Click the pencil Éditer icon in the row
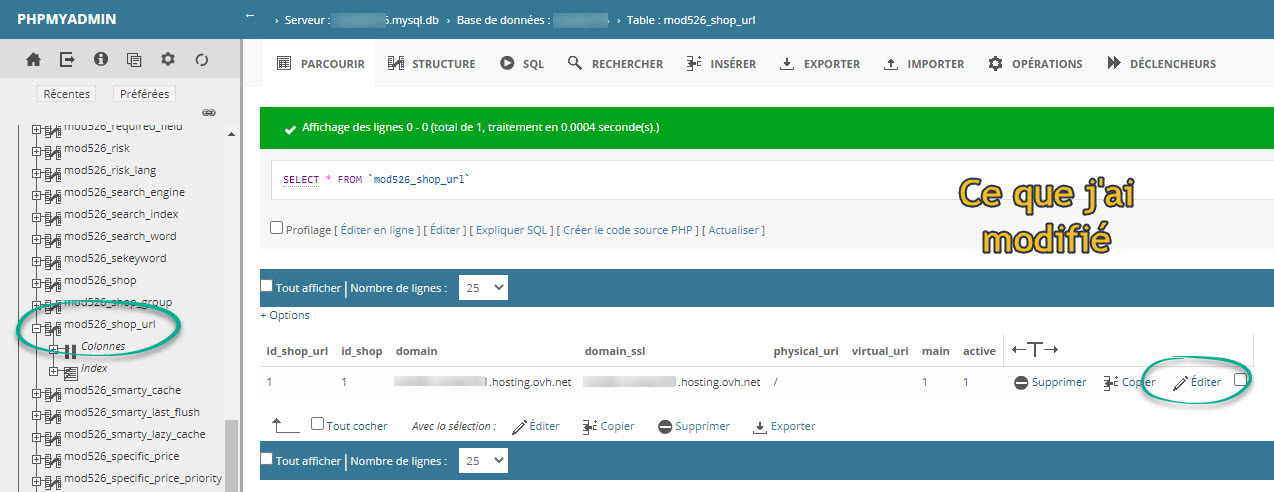The image size is (1274, 492). [1180, 383]
